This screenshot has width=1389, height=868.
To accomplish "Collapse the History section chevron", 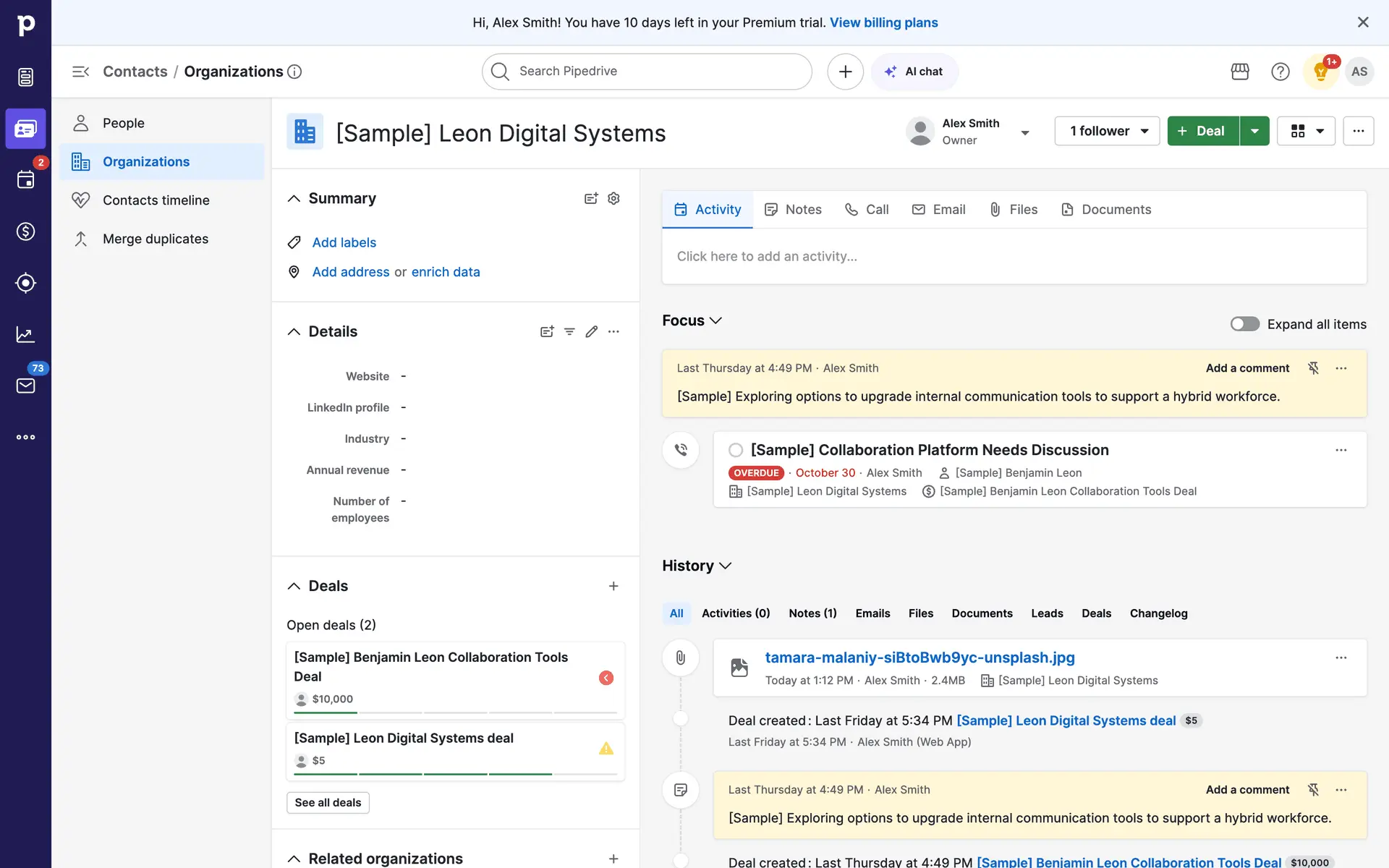I will (x=726, y=566).
